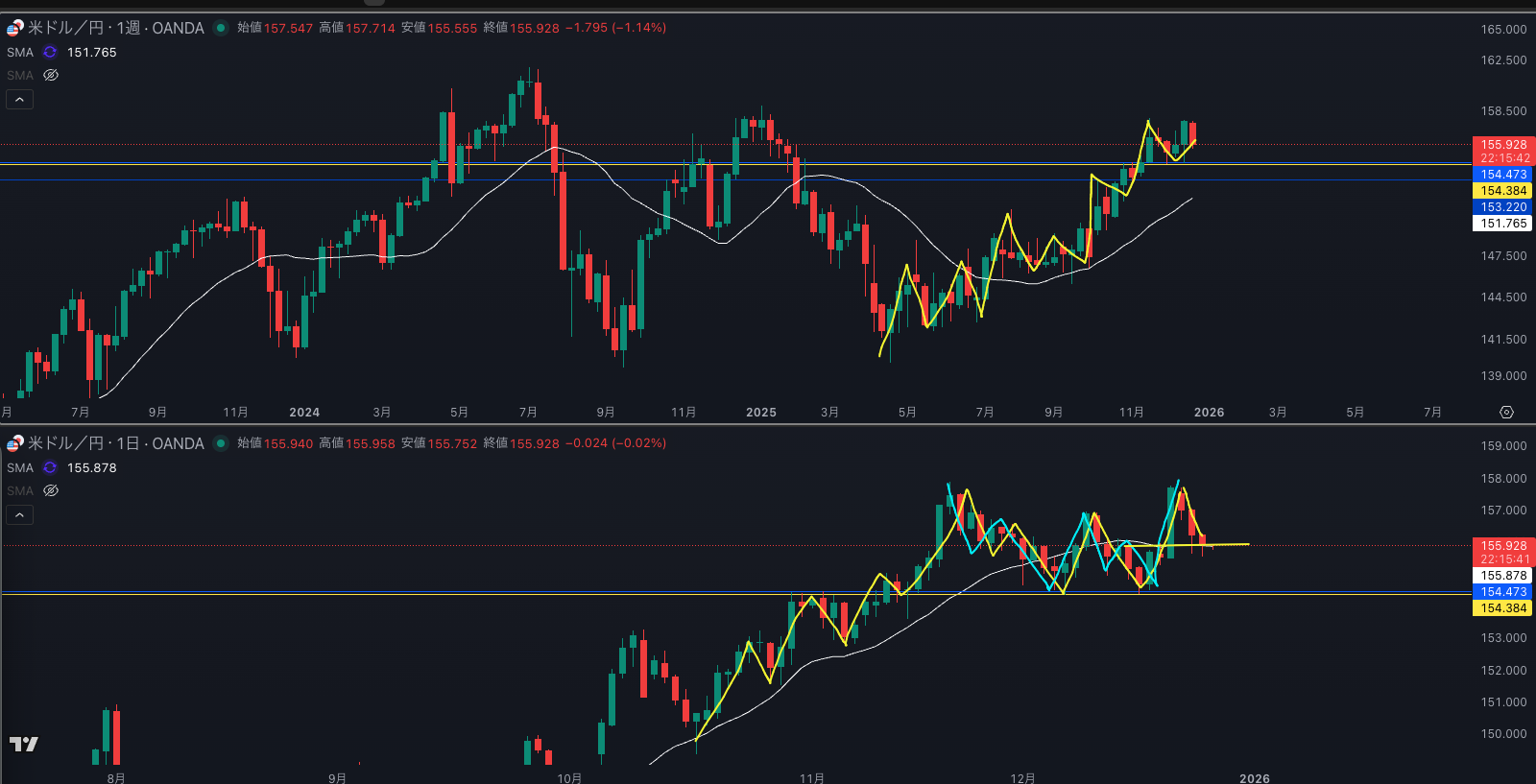1536x784 pixels.
Task: Click the 米ドル/円 1週 symbol title
Action: [115, 28]
